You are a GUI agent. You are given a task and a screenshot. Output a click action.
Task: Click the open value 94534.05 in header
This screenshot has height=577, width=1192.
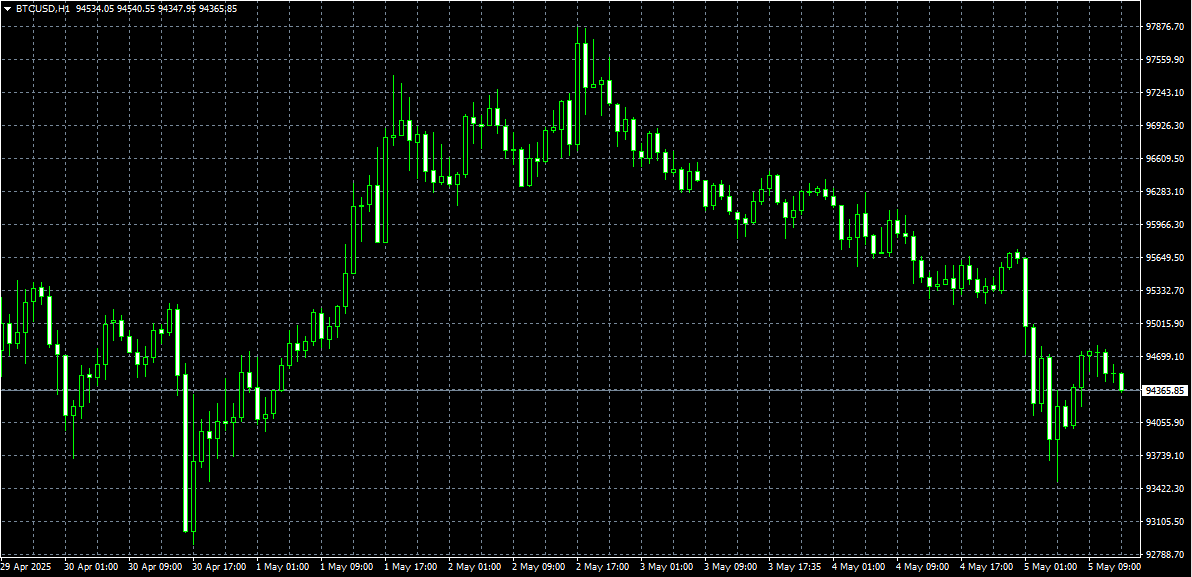[x=97, y=9]
